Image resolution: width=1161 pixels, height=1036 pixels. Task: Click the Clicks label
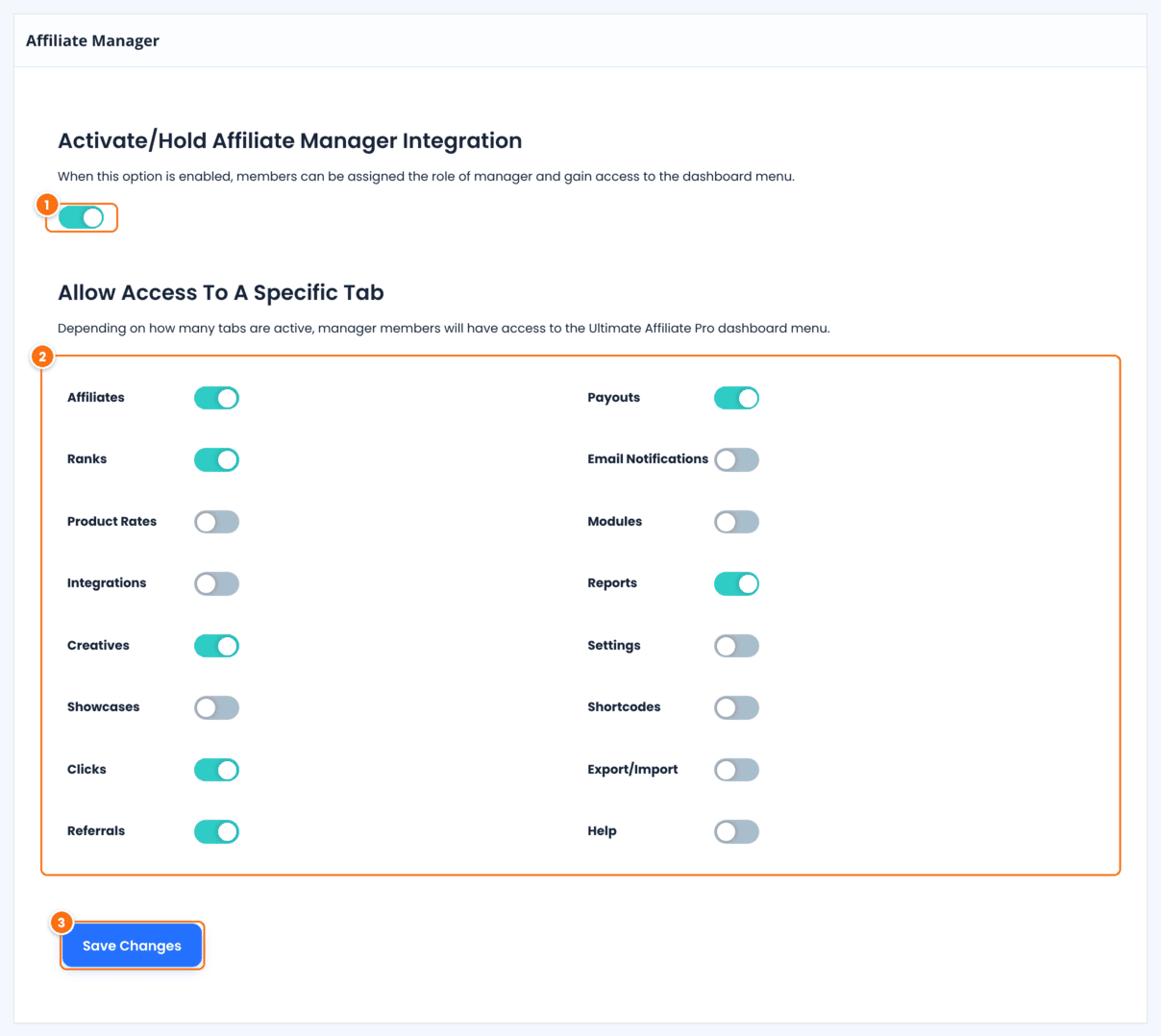tap(86, 769)
